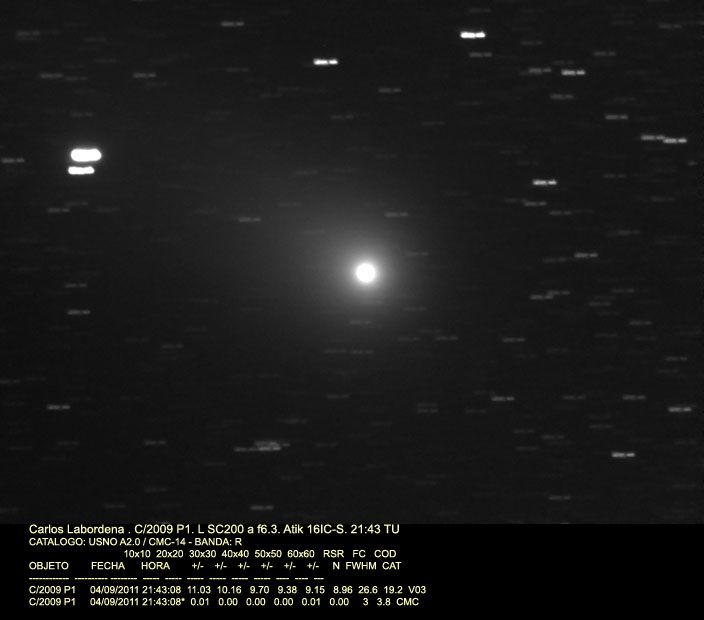
Task: Click the FC value '19.2'
Action: point(393,589)
